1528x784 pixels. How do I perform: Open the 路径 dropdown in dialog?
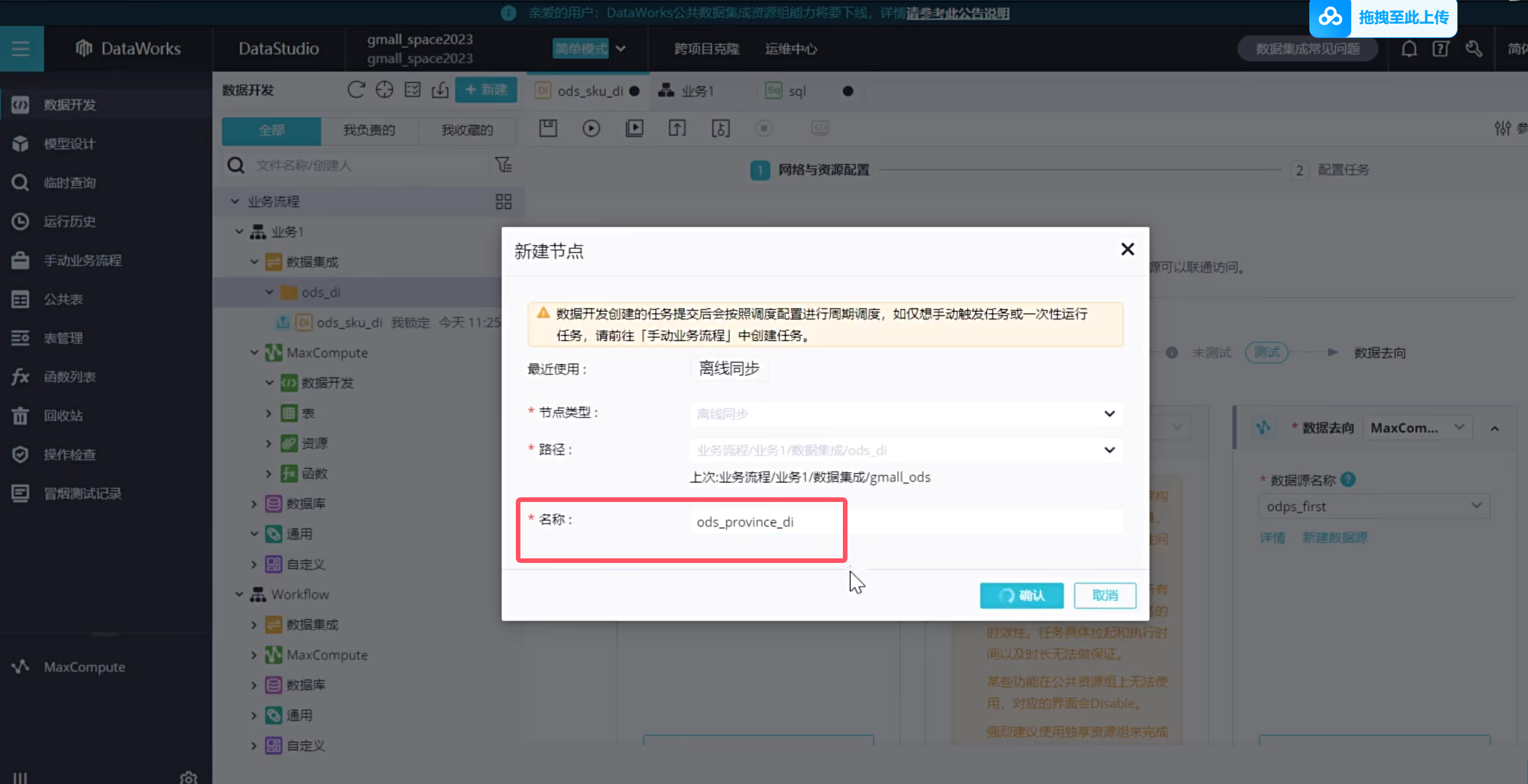[905, 450]
